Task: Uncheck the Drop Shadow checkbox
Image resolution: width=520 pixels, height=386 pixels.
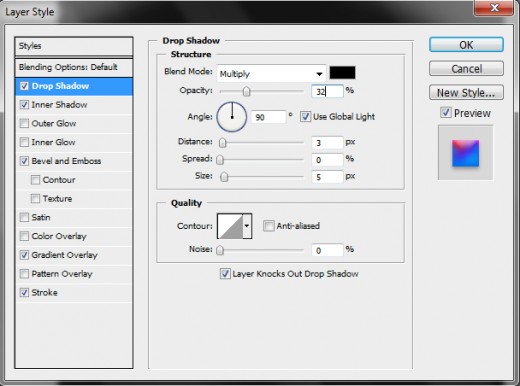Action: click(x=24, y=86)
